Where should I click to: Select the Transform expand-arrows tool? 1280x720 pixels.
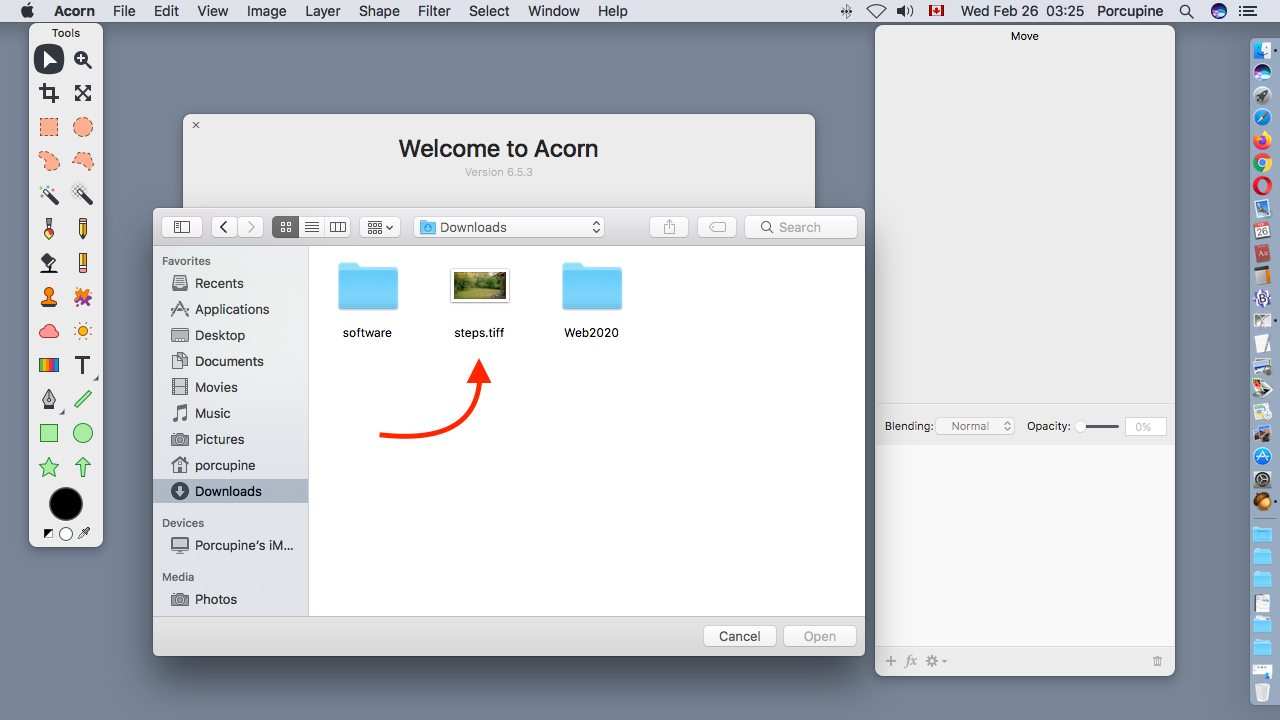tap(83, 93)
